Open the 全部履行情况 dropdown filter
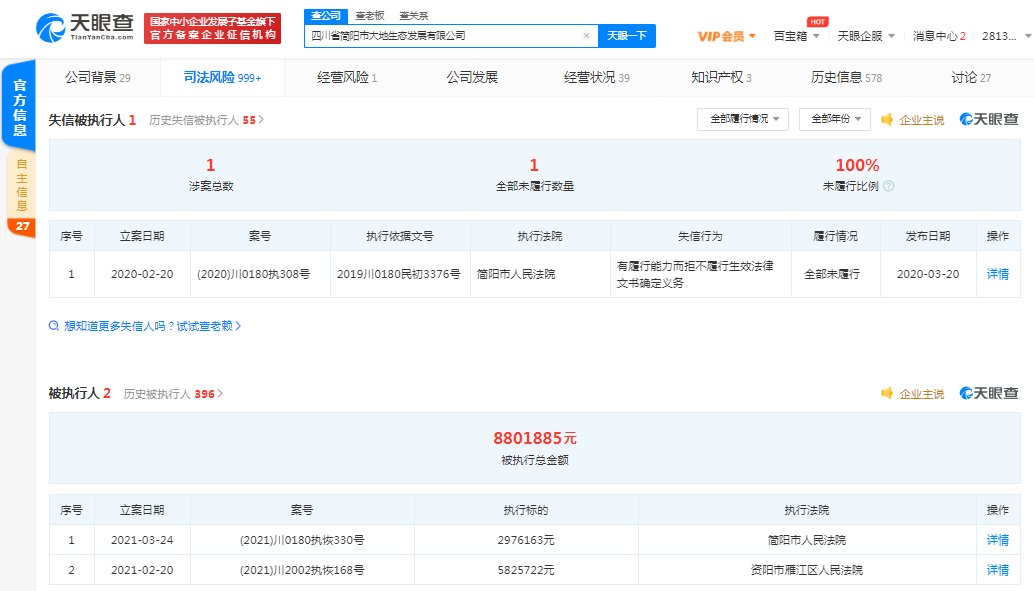The width and height of the screenshot is (1034, 591). (x=743, y=119)
